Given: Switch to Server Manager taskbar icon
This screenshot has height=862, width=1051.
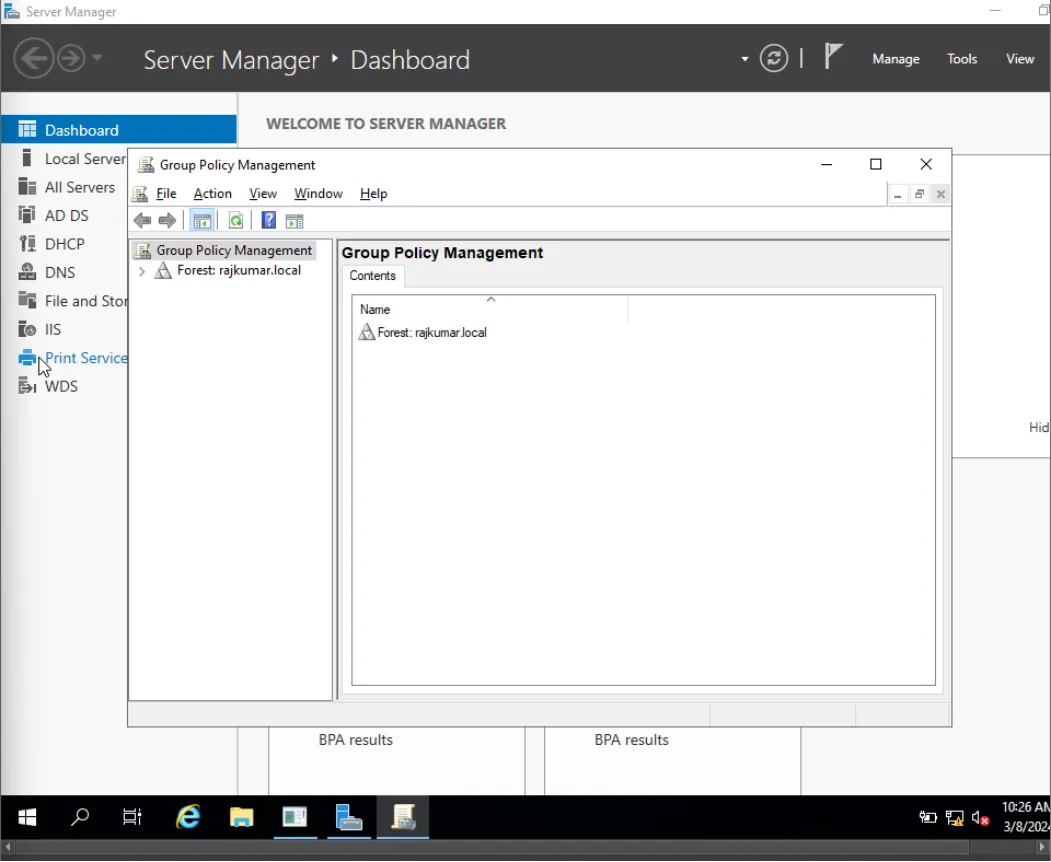Looking at the screenshot, I should point(349,817).
